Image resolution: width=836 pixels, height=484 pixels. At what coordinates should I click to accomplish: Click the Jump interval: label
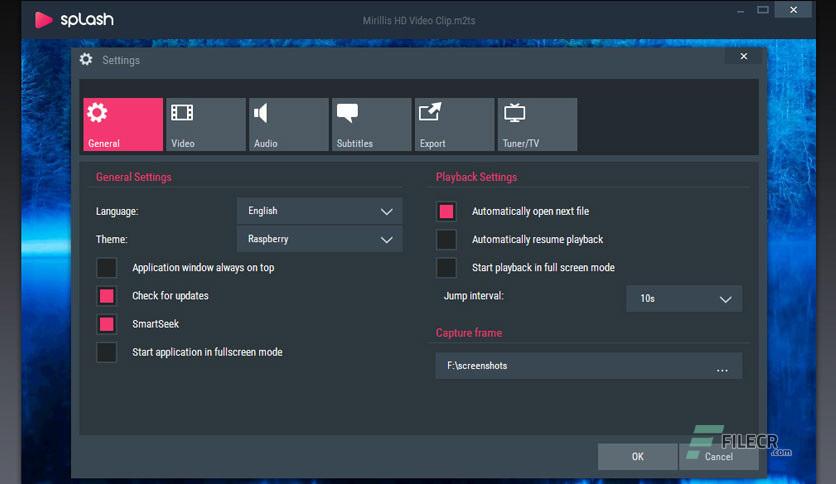[x=474, y=296]
